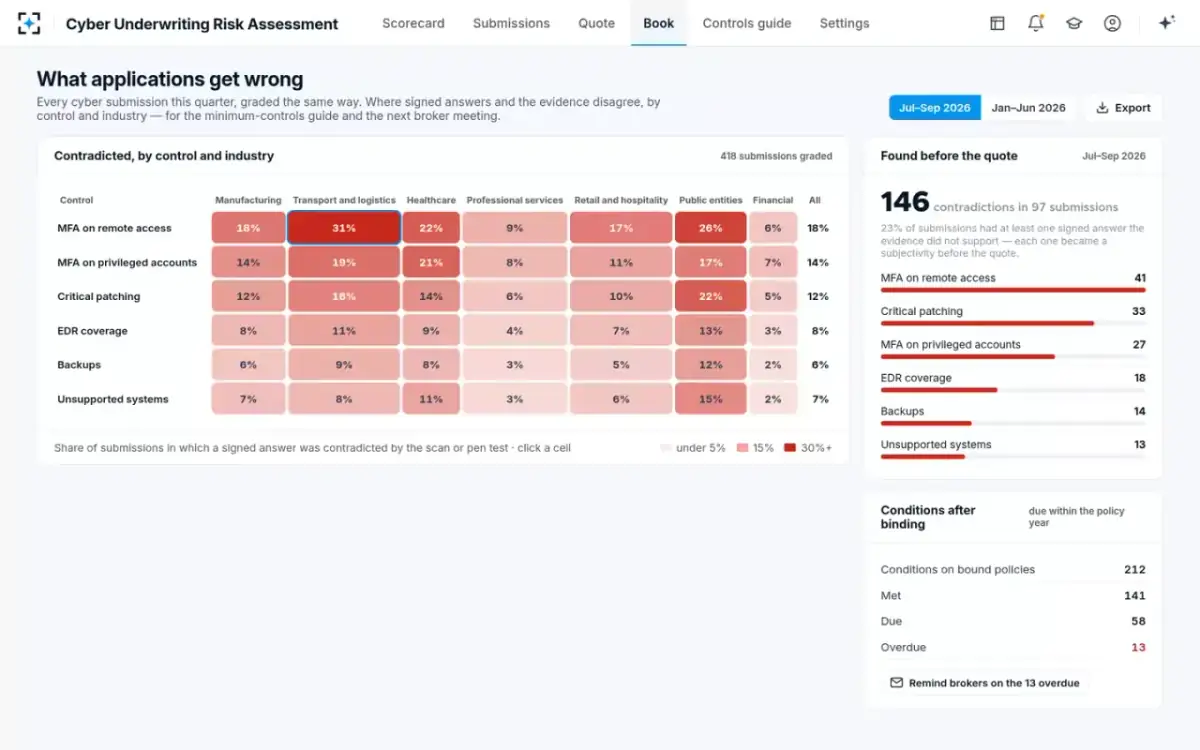The height and width of the screenshot is (750, 1200).
Task: Click Healthcare MFA privileged accounts 21% cell
Action: (431, 262)
